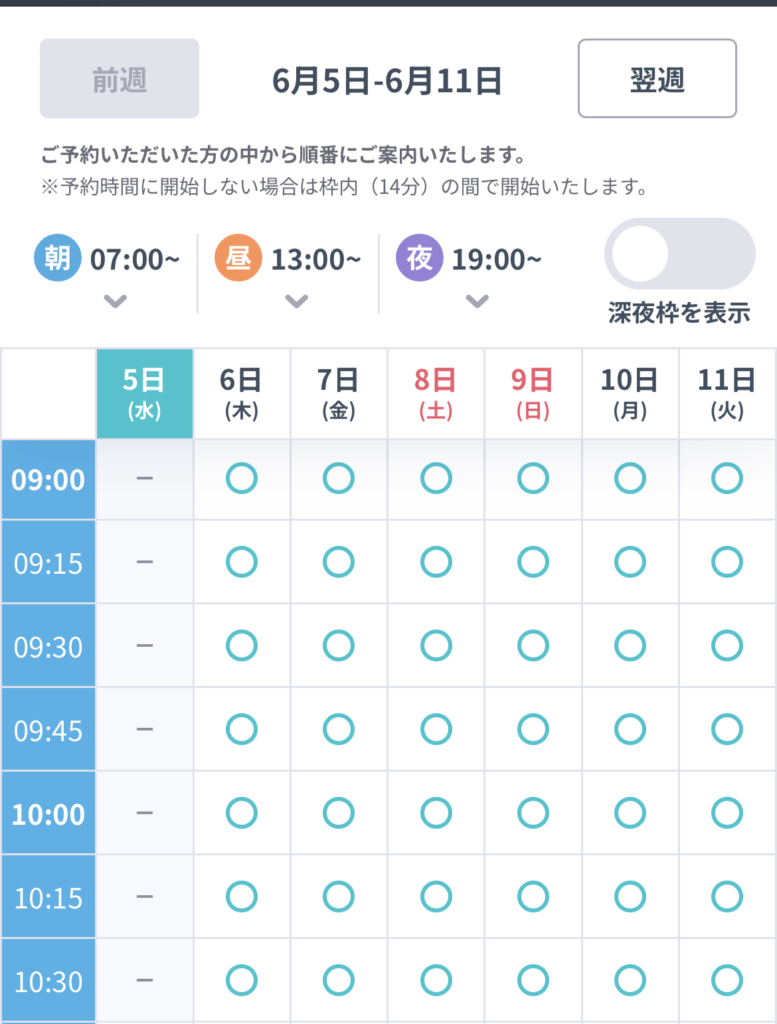Expand the chevron under 朝 07:00~
The width and height of the screenshot is (777, 1024).
tap(116, 301)
